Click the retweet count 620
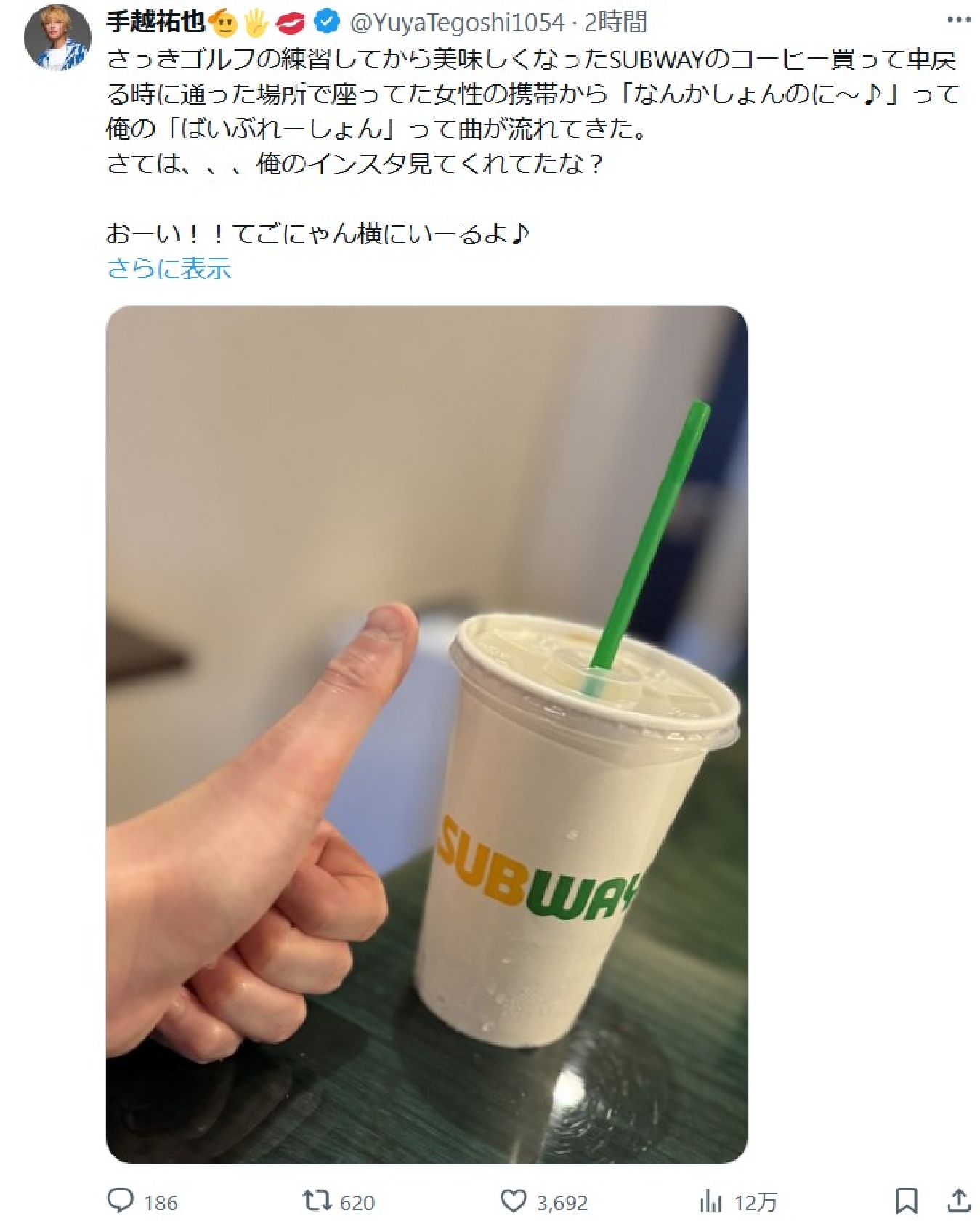The height and width of the screenshot is (1221, 980). pyautogui.click(x=357, y=1202)
